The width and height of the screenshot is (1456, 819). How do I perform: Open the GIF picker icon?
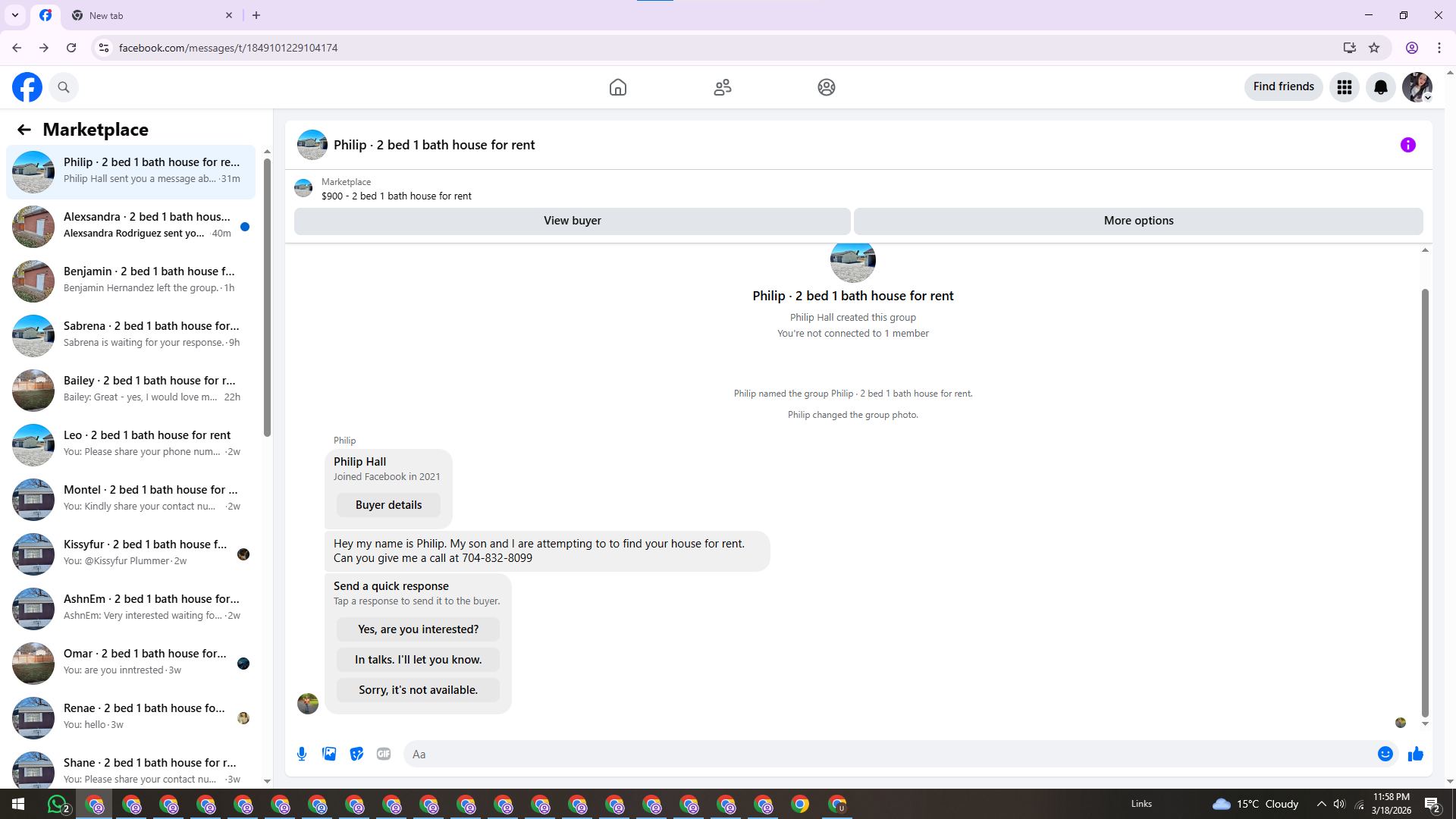point(384,754)
